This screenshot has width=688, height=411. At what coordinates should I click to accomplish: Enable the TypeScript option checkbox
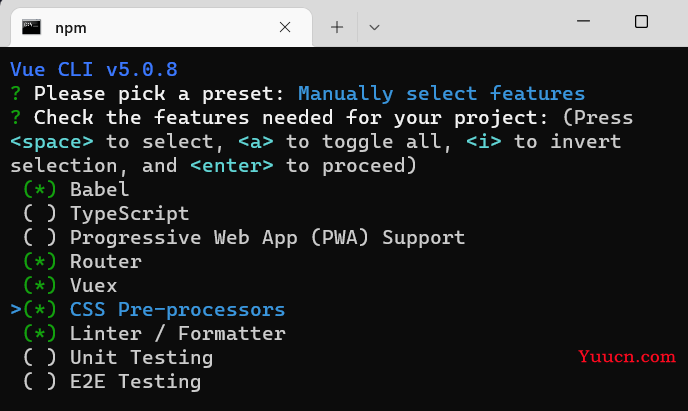[40, 214]
